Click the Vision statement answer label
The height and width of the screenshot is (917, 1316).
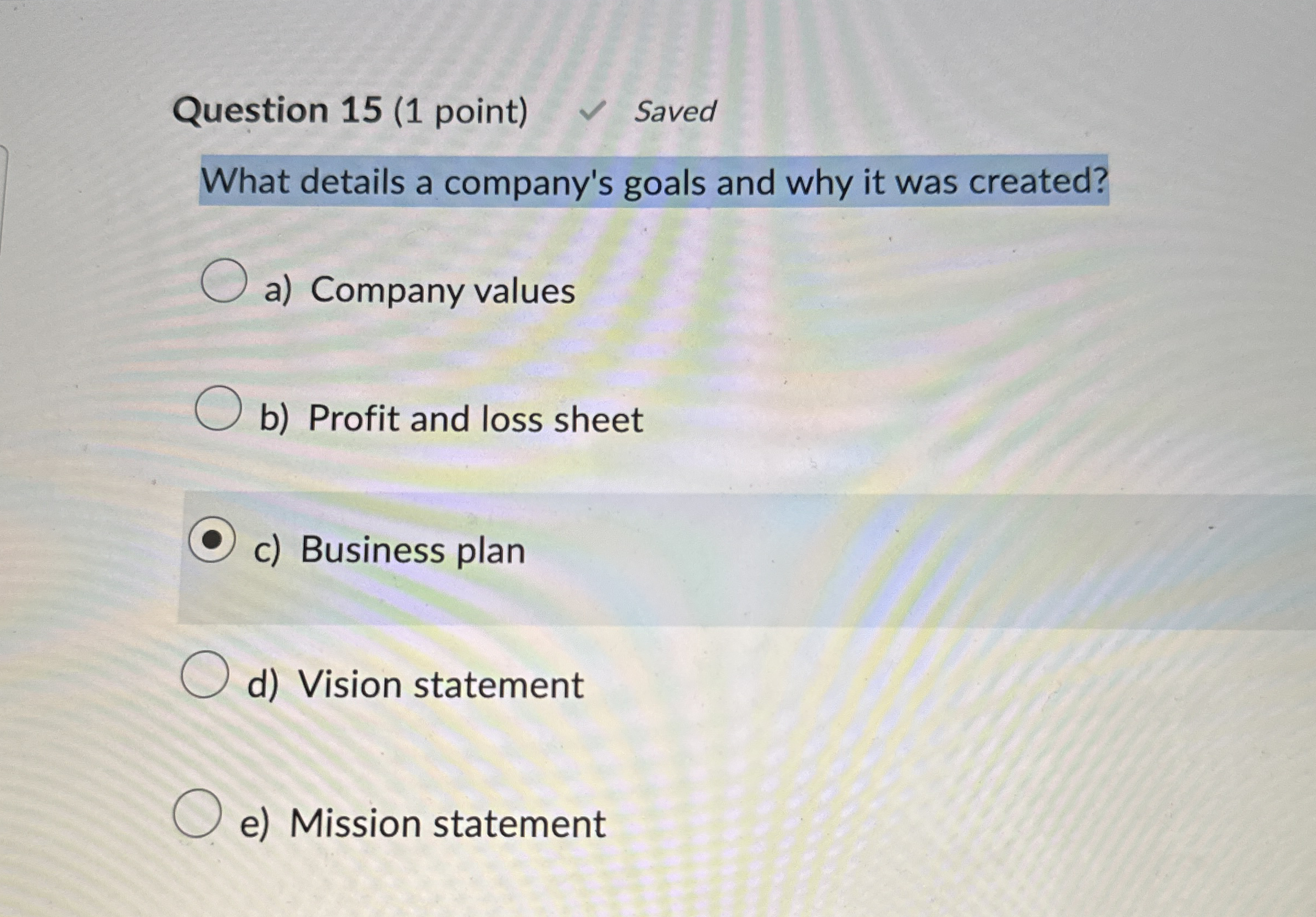tap(416, 683)
